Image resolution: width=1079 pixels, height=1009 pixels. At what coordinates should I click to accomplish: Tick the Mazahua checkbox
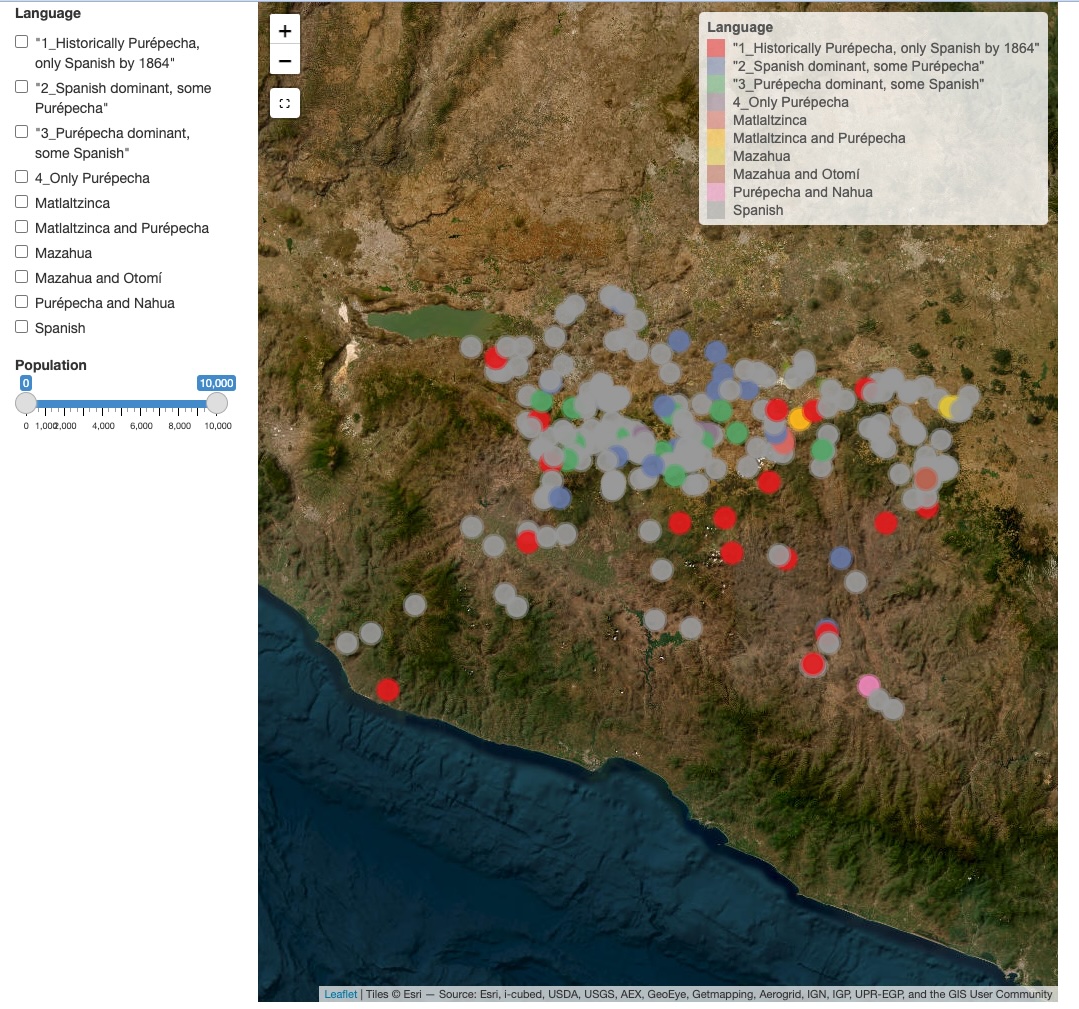coord(22,252)
